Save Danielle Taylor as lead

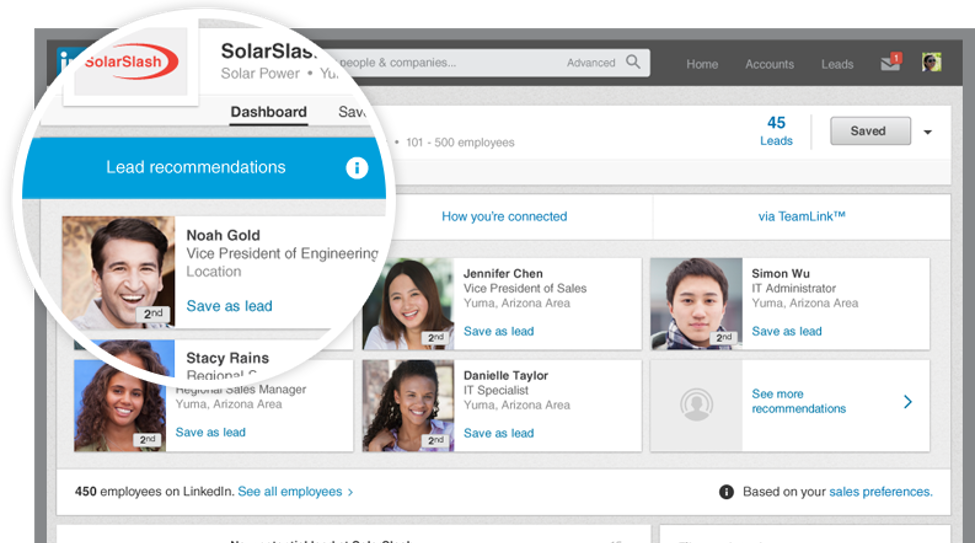(x=499, y=434)
